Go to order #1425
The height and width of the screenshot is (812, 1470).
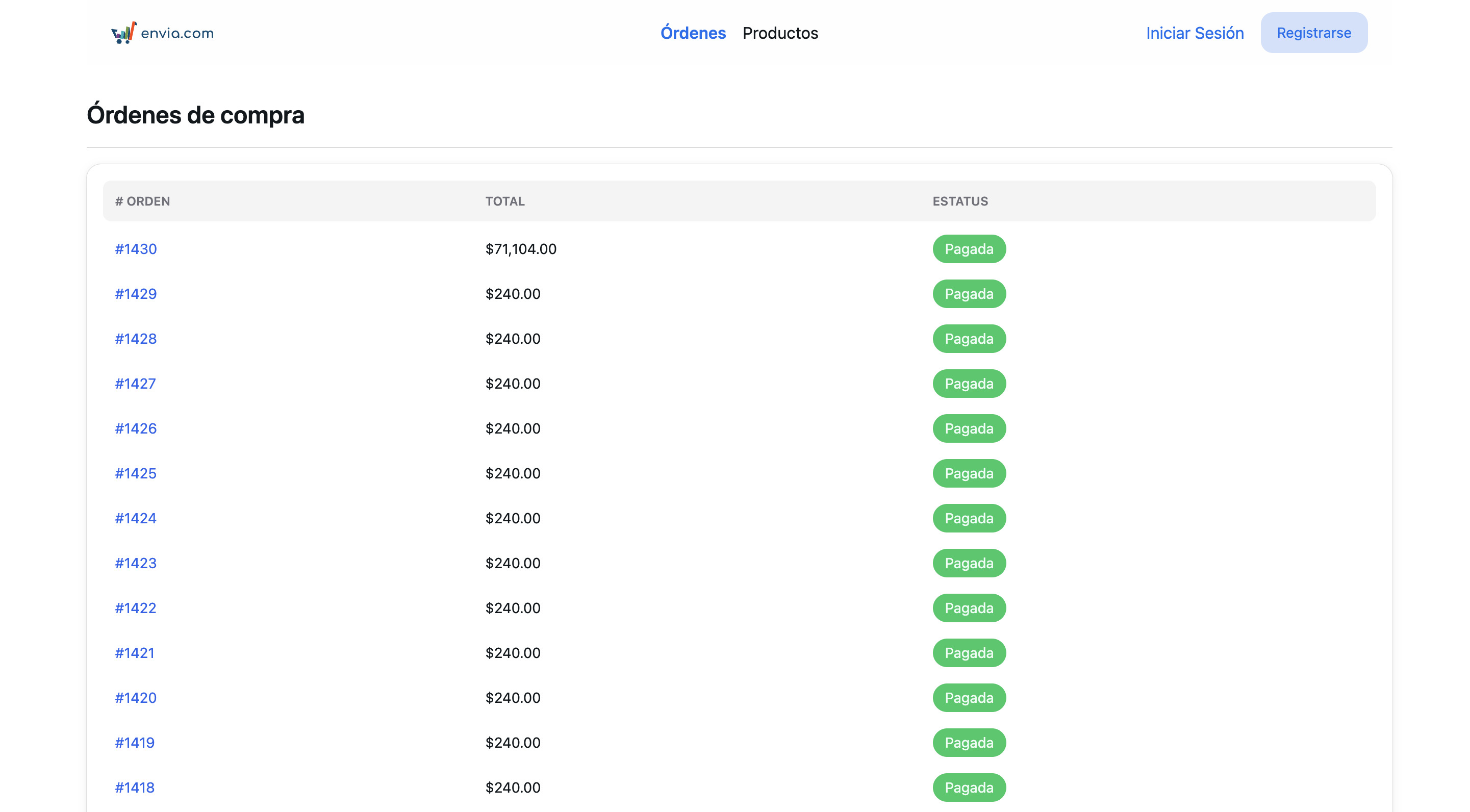[136, 474]
